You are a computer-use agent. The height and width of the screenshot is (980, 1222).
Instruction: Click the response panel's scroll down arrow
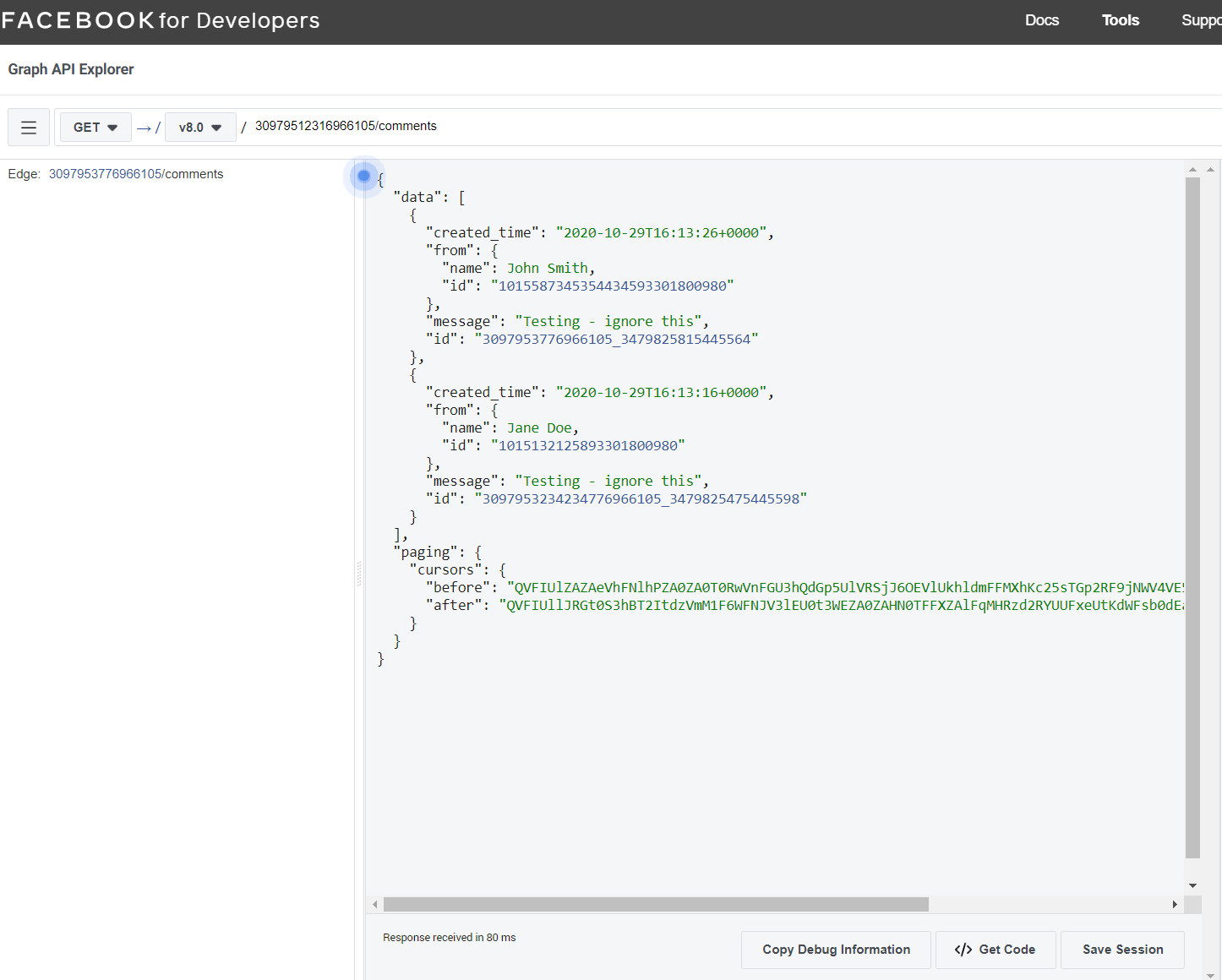[x=1192, y=885]
